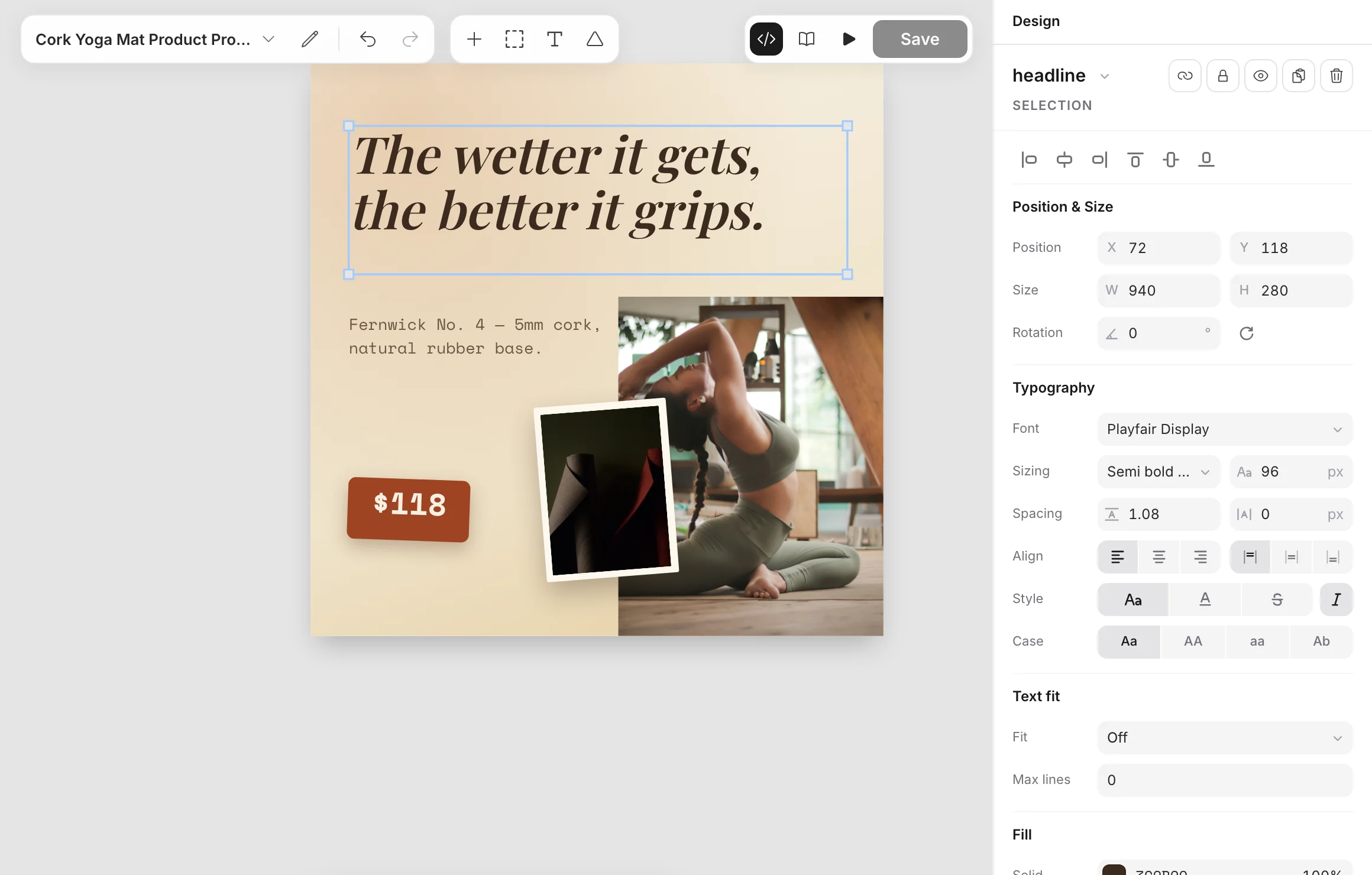Click the plus add element icon

[x=474, y=39]
